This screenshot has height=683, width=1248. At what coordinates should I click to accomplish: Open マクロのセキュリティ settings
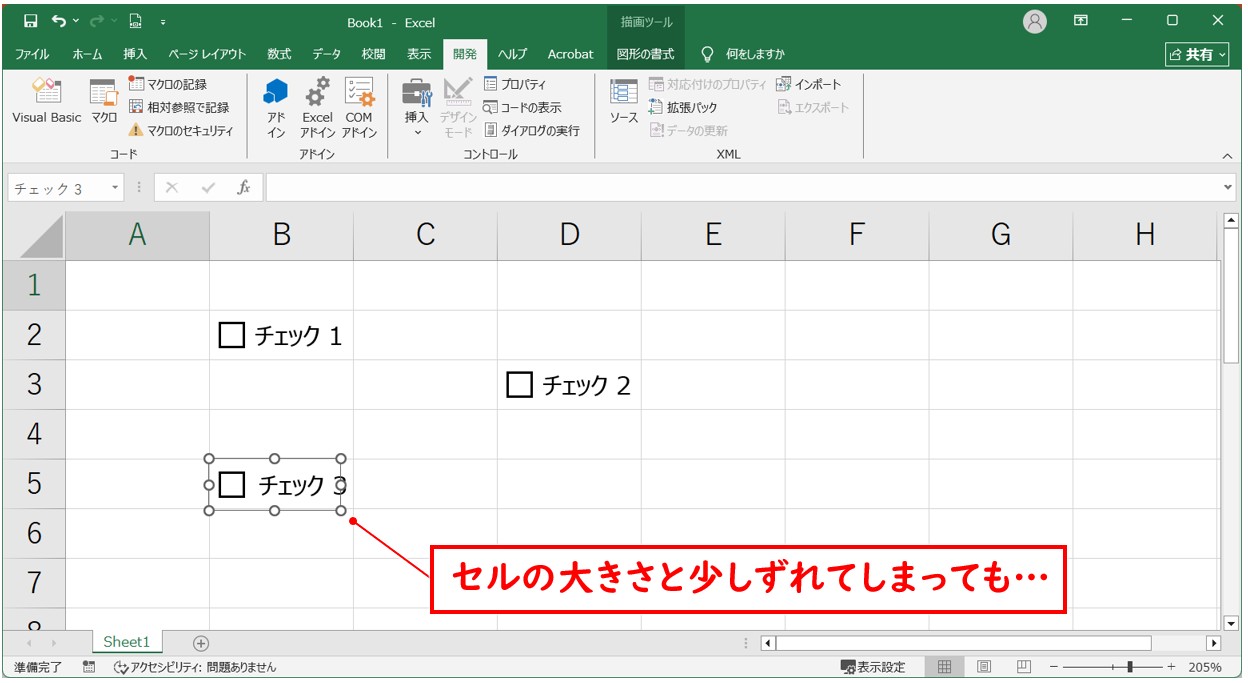coord(181,130)
